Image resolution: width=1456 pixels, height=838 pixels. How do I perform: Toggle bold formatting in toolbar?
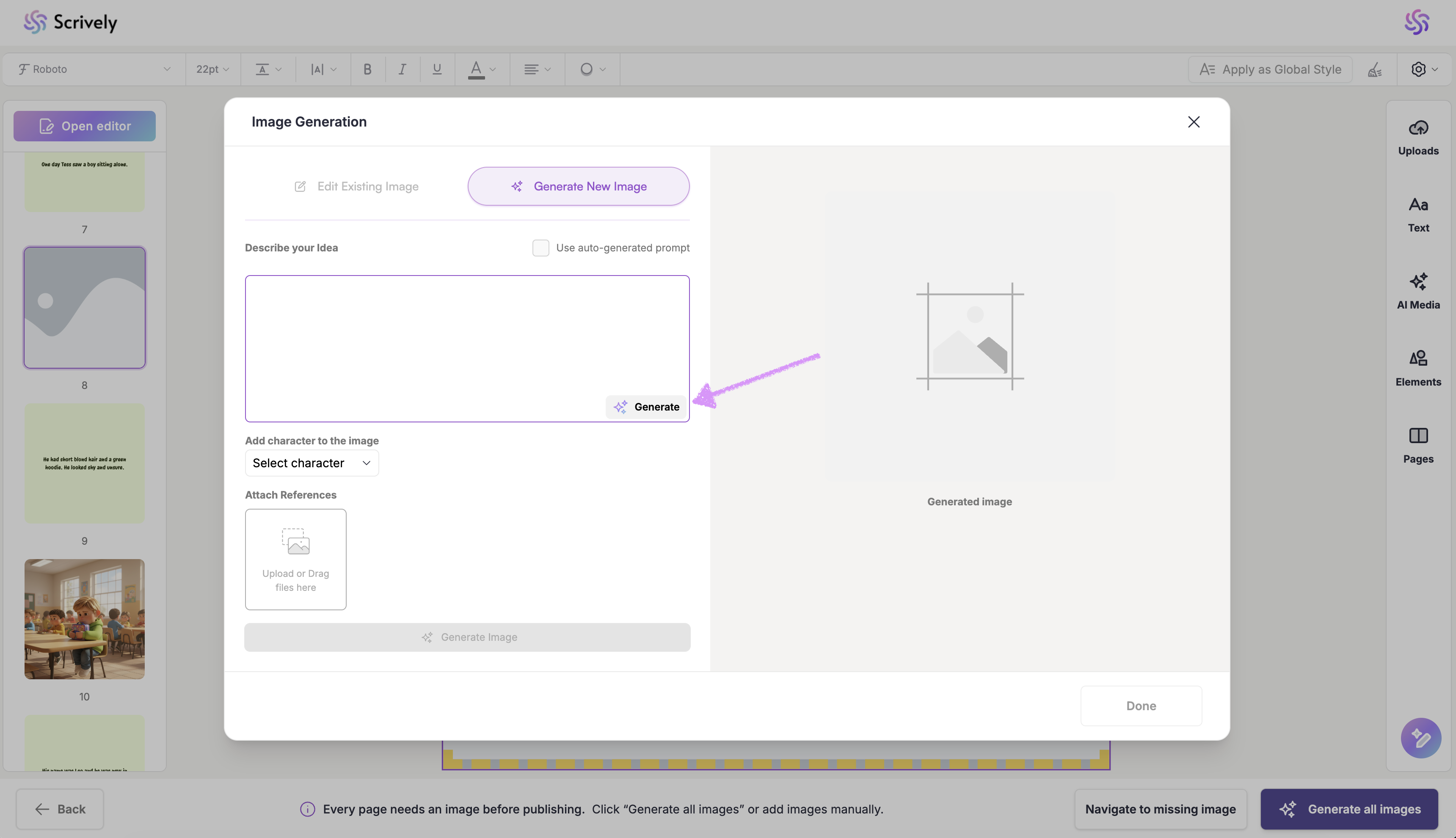coord(367,70)
